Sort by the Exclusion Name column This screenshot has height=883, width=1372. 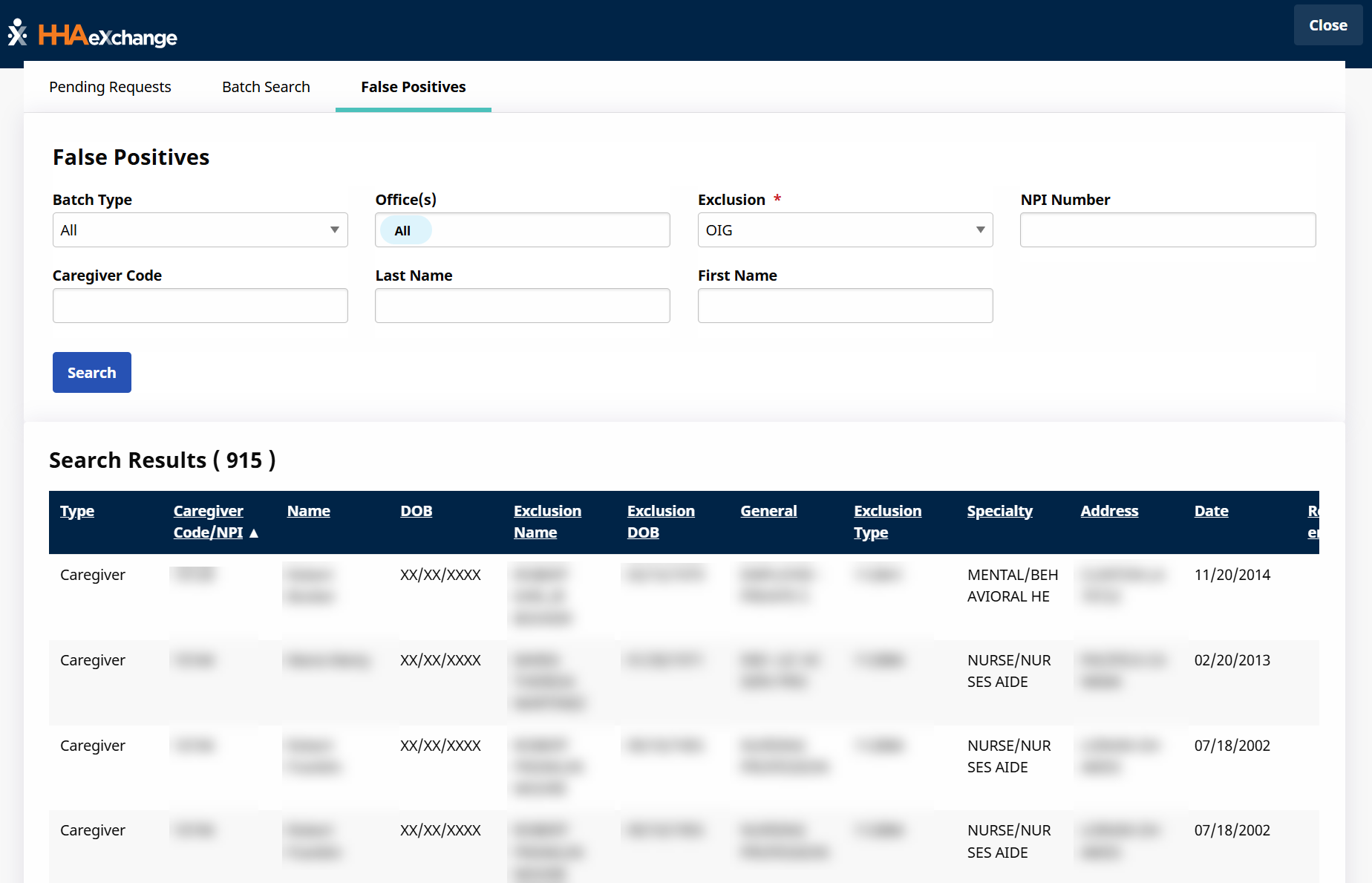547,521
